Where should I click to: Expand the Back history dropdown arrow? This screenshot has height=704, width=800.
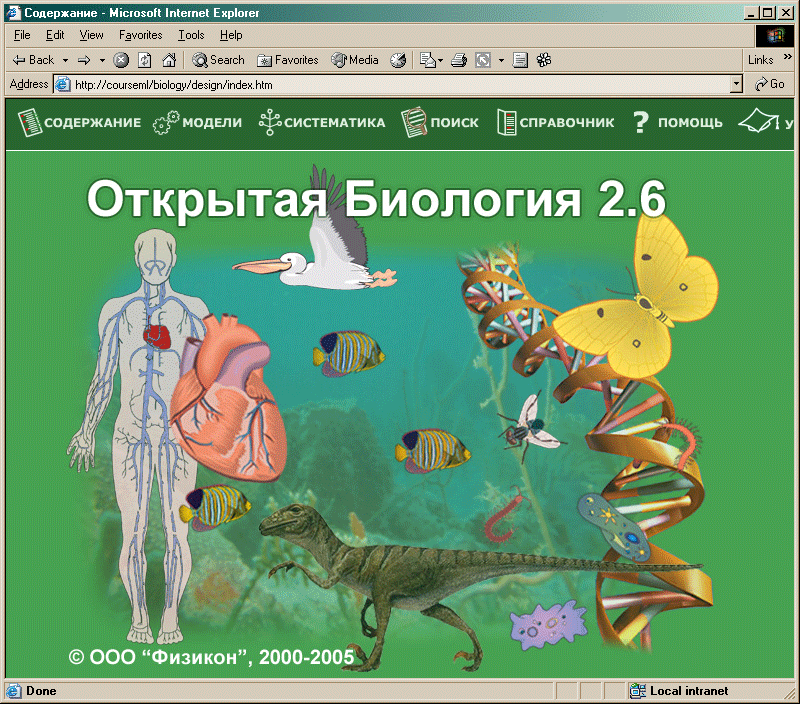coord(65,60)
